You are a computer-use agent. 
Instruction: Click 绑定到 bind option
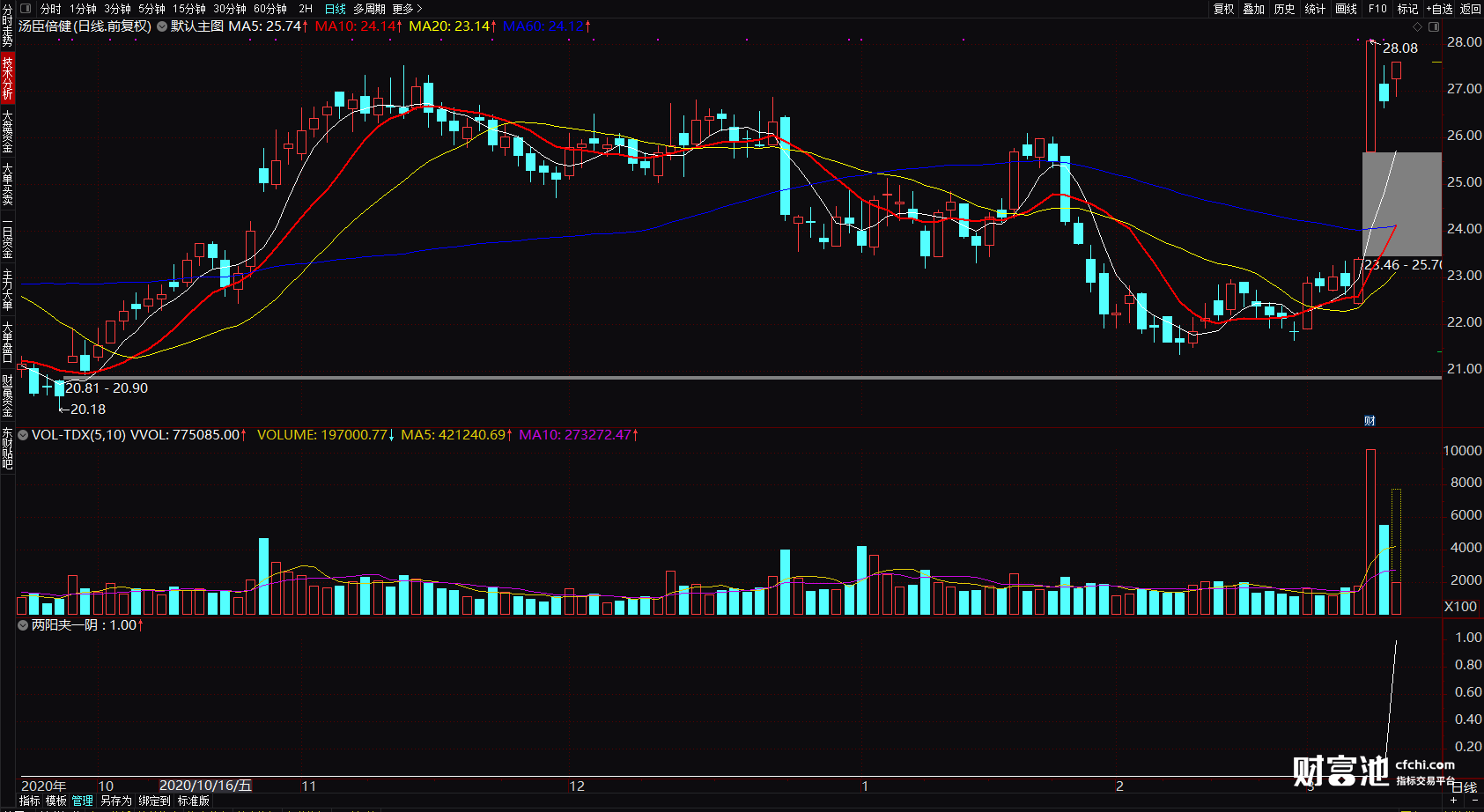pos(154,801)
